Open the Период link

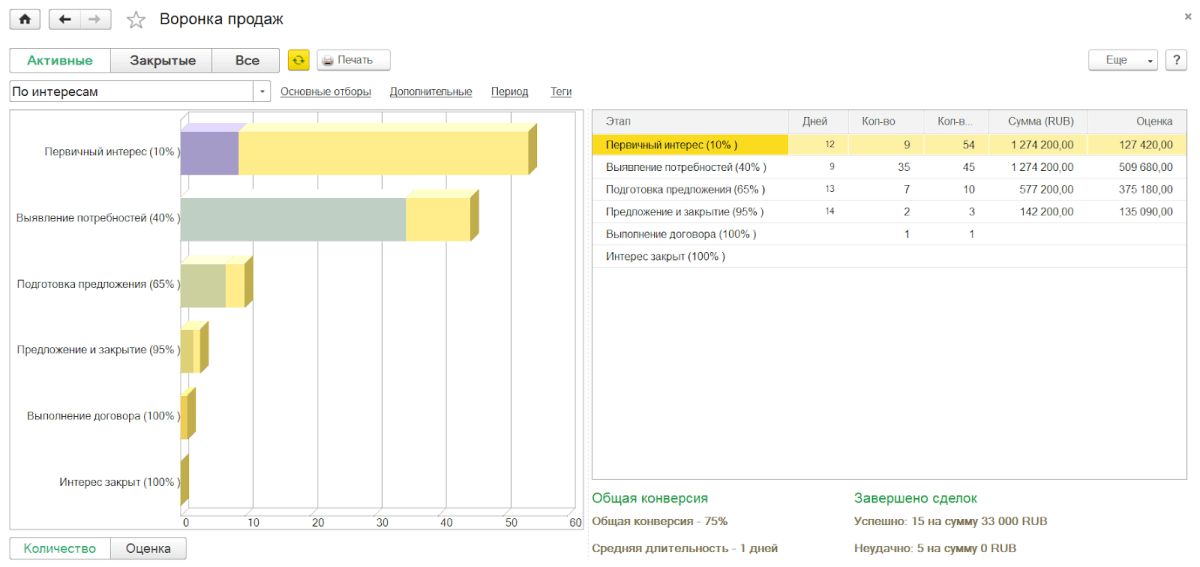[509, 92]
